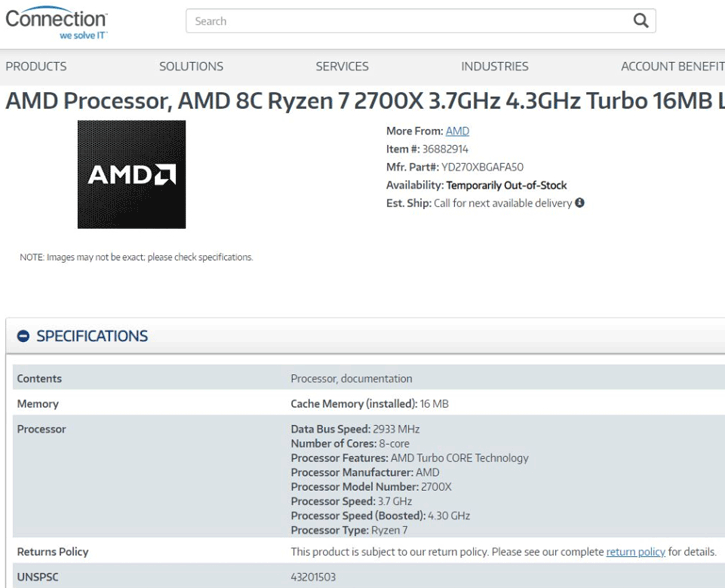Click Call for next available delivery text
The height and width of the screenshot is (588, 725).
click(x=503, y=203)
